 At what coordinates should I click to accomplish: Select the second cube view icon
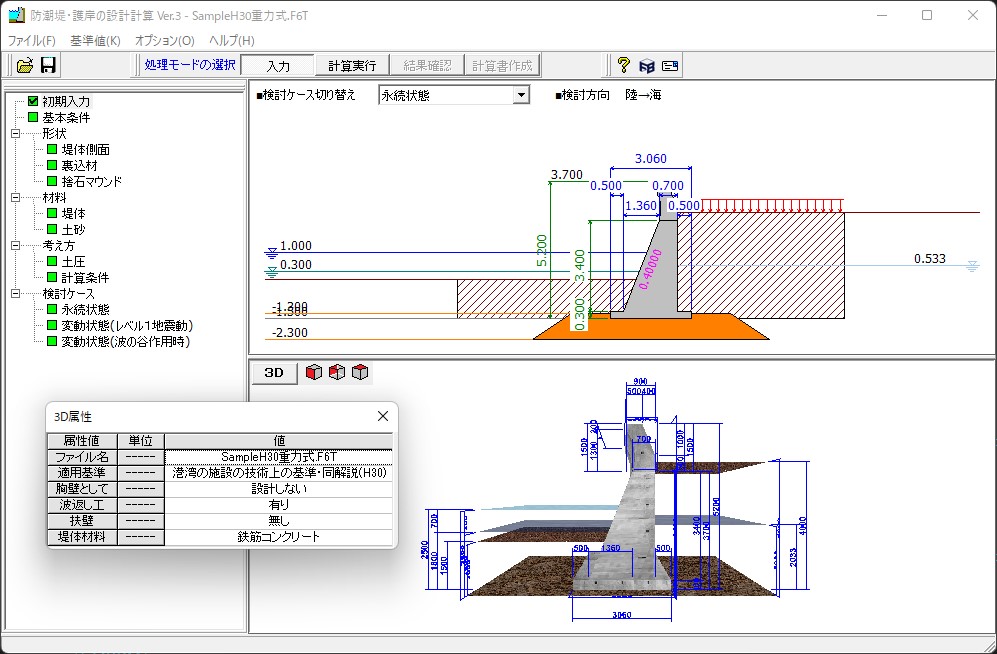pos(337,372)
